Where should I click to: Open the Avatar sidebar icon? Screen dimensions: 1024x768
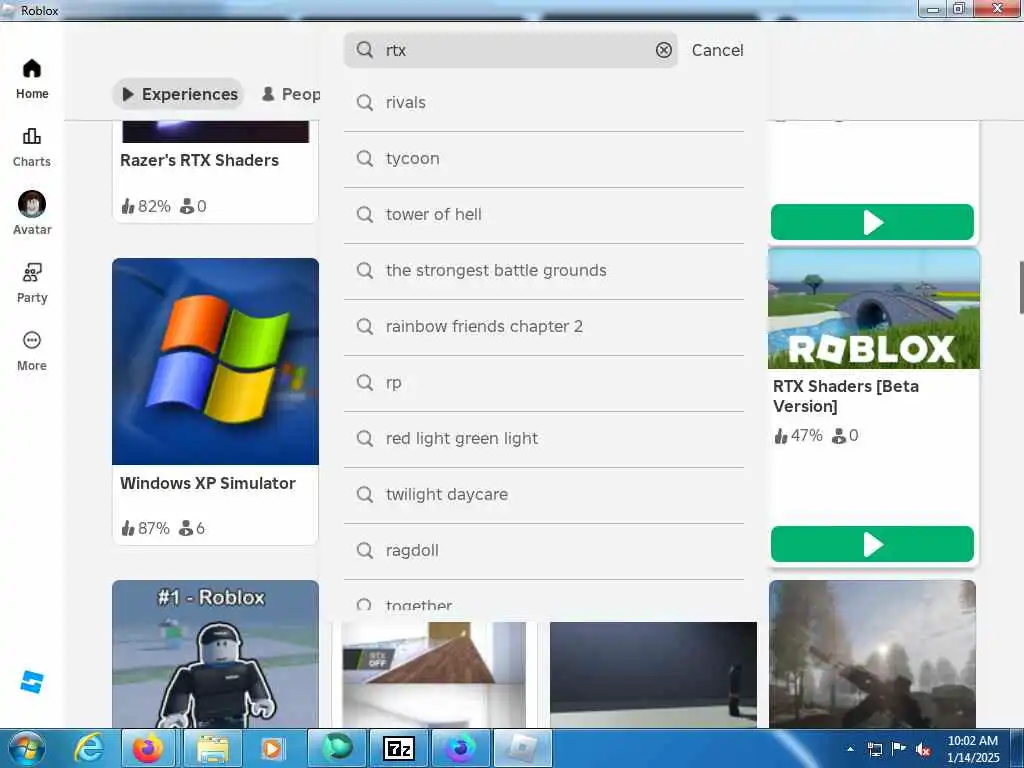coord(31,204)
